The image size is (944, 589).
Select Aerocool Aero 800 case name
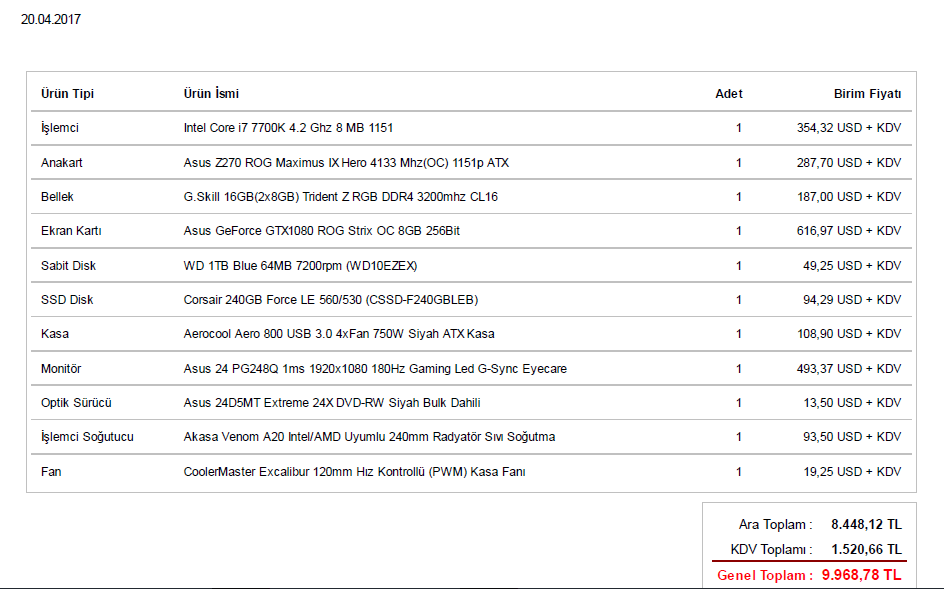pyautogui.click(x=339, y=334)
